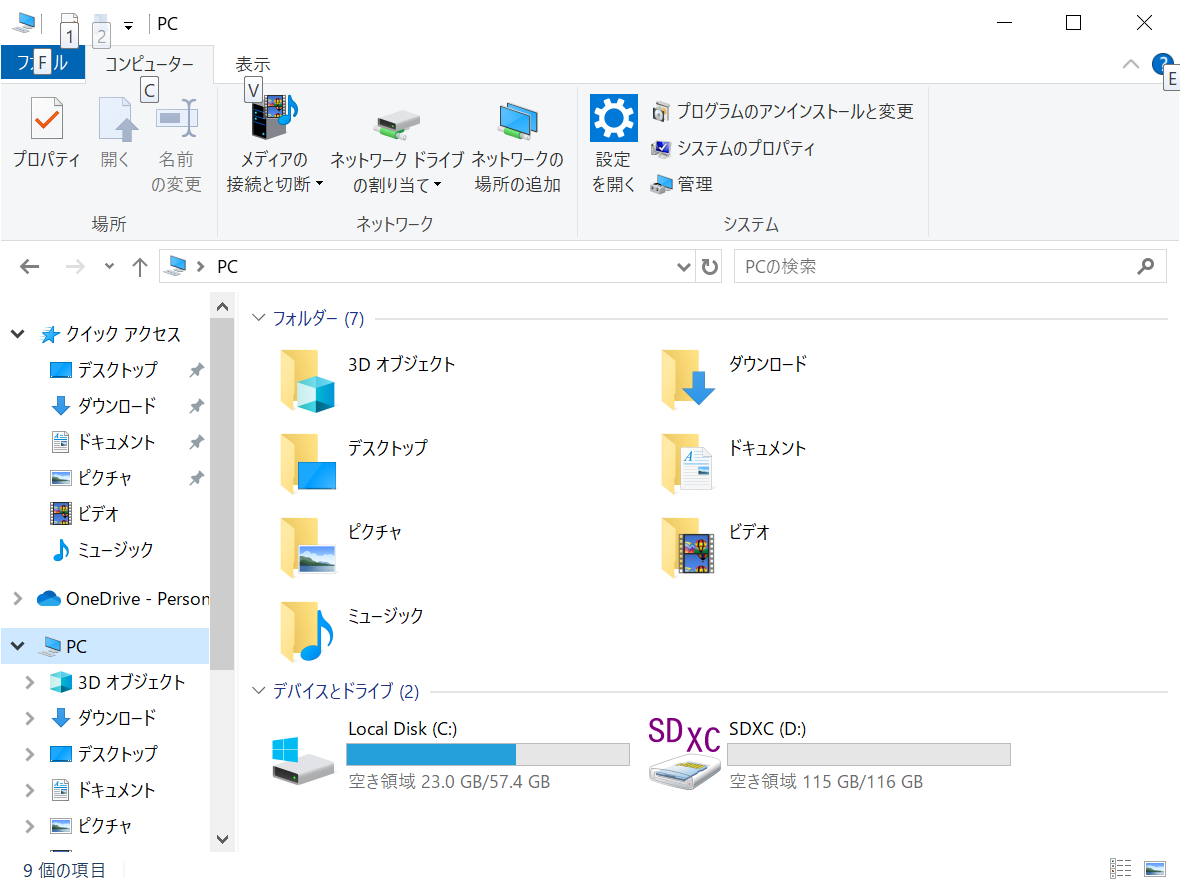Screen dimensions: 1180x888
Task: Expand 3D オブジェクト tree node
Action: 29,682
